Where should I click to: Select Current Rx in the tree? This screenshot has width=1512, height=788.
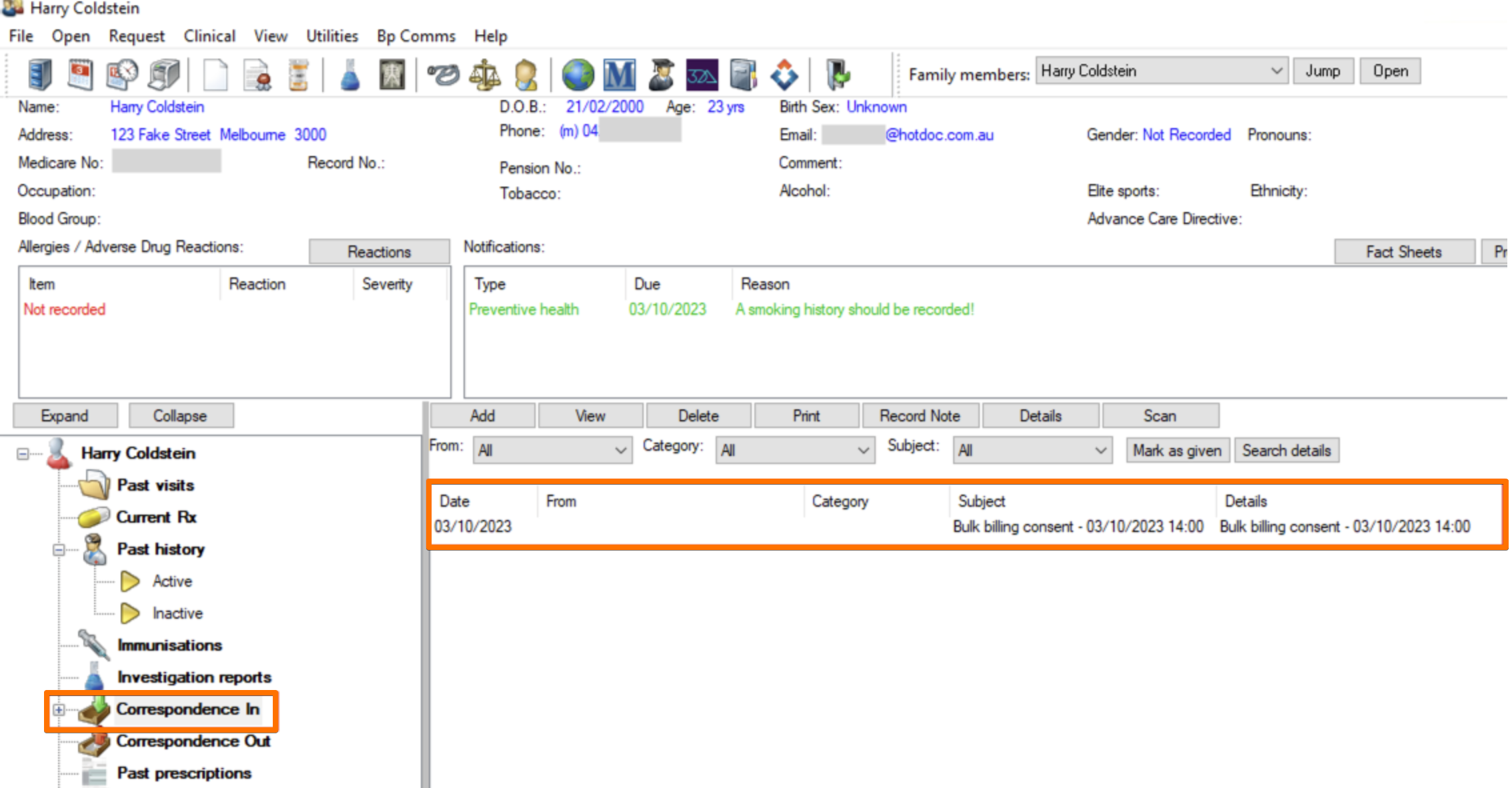(x=157, y=517)
